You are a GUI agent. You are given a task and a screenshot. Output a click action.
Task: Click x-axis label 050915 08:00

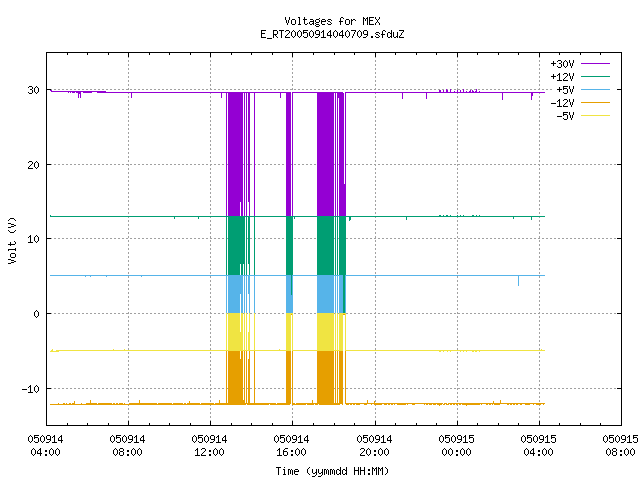[x=620, y=446]
